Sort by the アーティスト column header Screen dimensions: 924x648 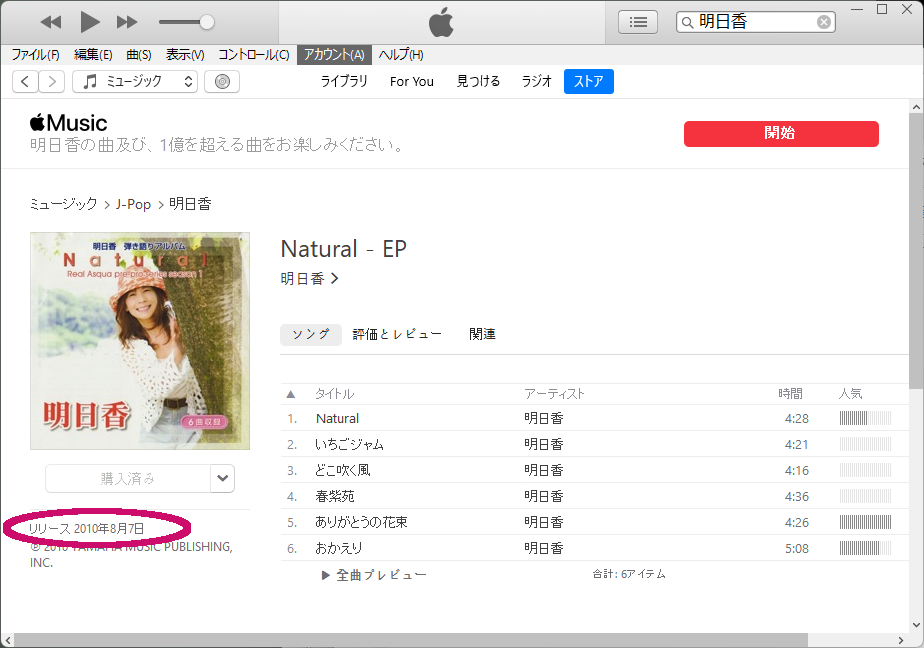point(554,394)
